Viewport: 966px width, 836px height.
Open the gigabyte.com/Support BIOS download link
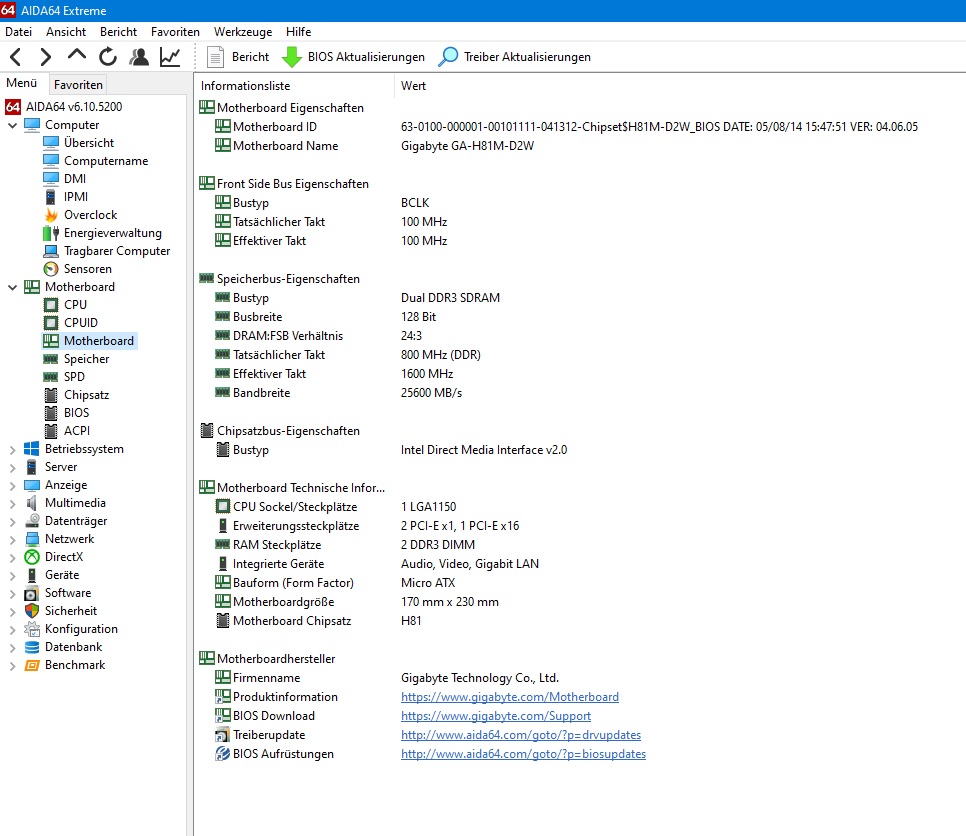[x=496, y=716]
